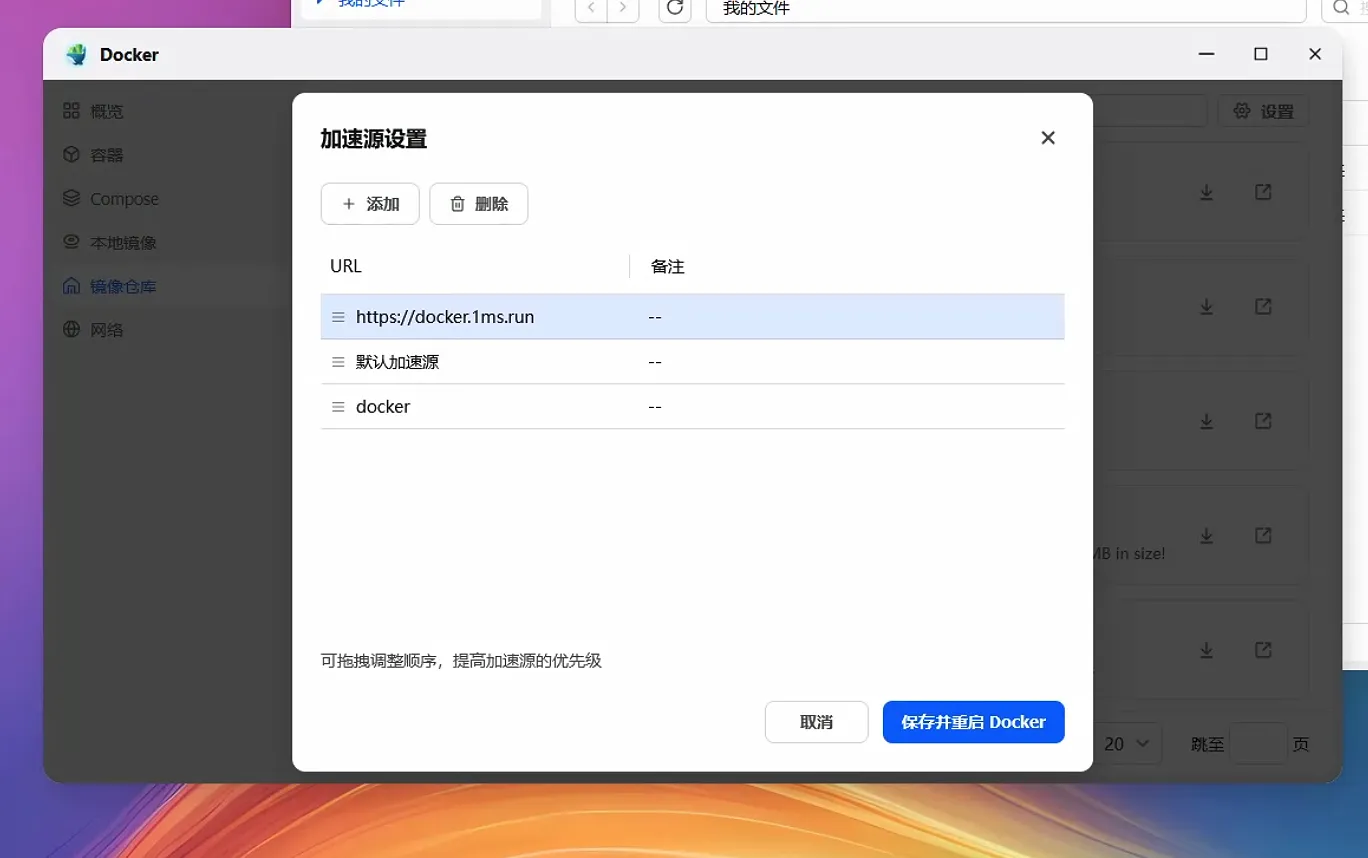Click the 取消 button
This screenshot has width=1368, height=858.
tap(816, 722)
